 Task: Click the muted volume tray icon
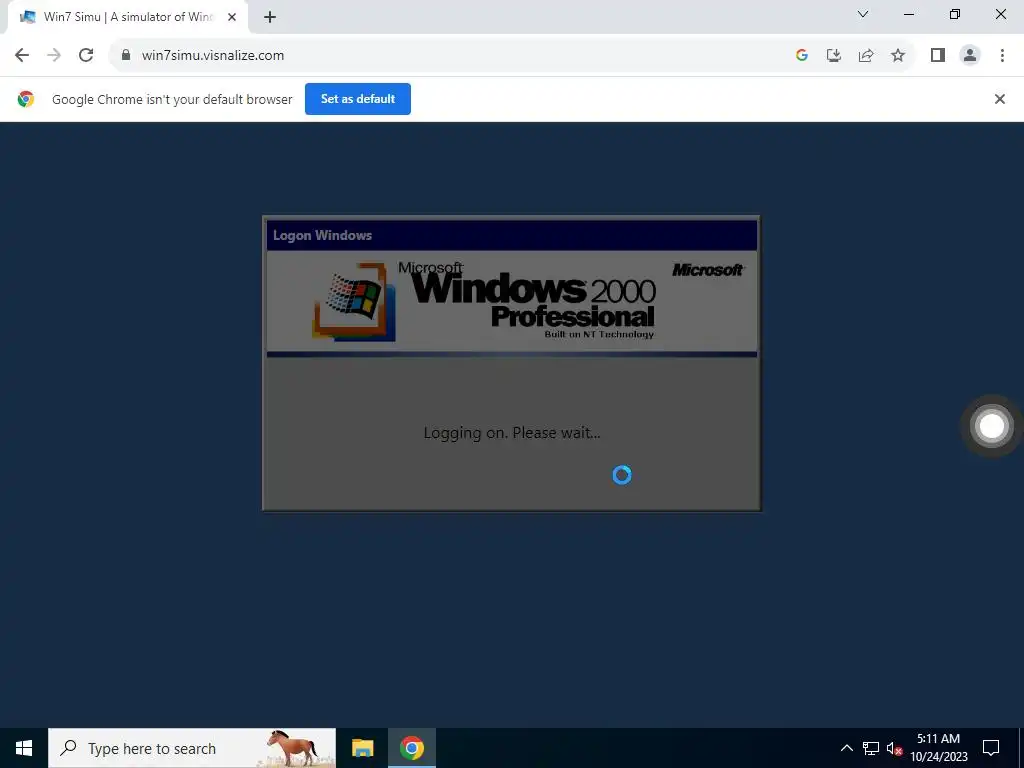tap(894, 748)
